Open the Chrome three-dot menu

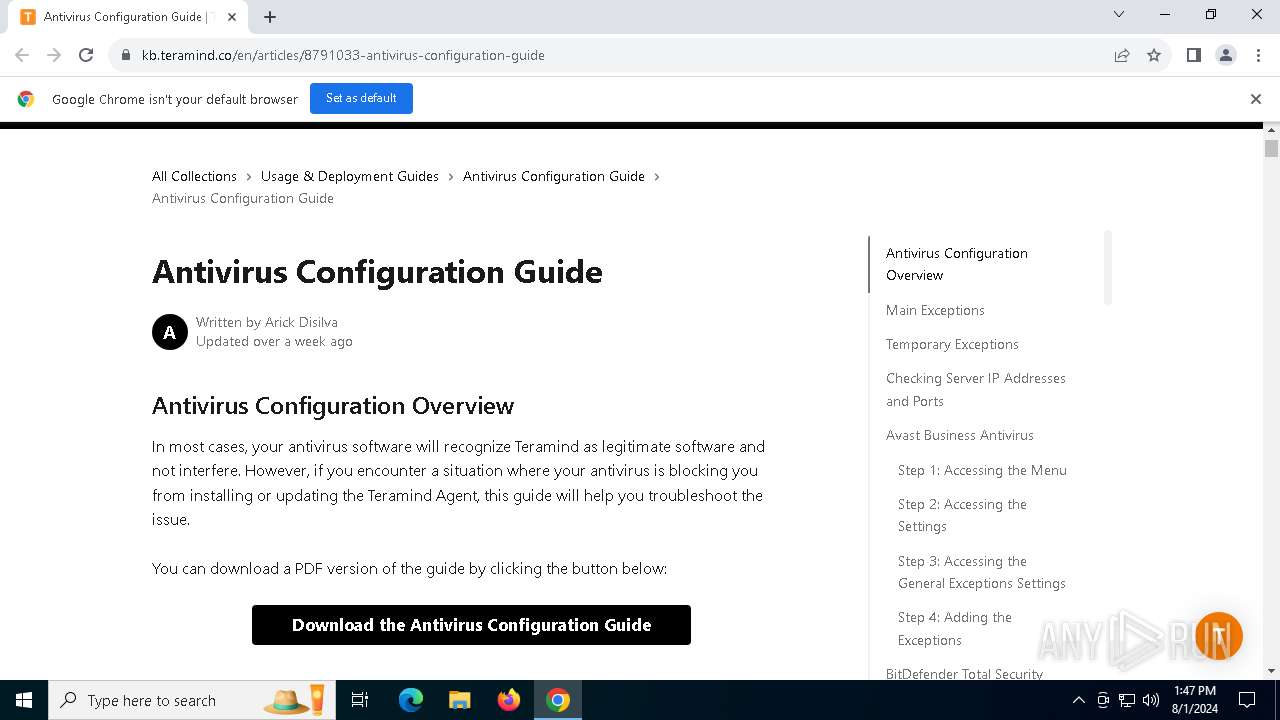[x=1258, y=55]
